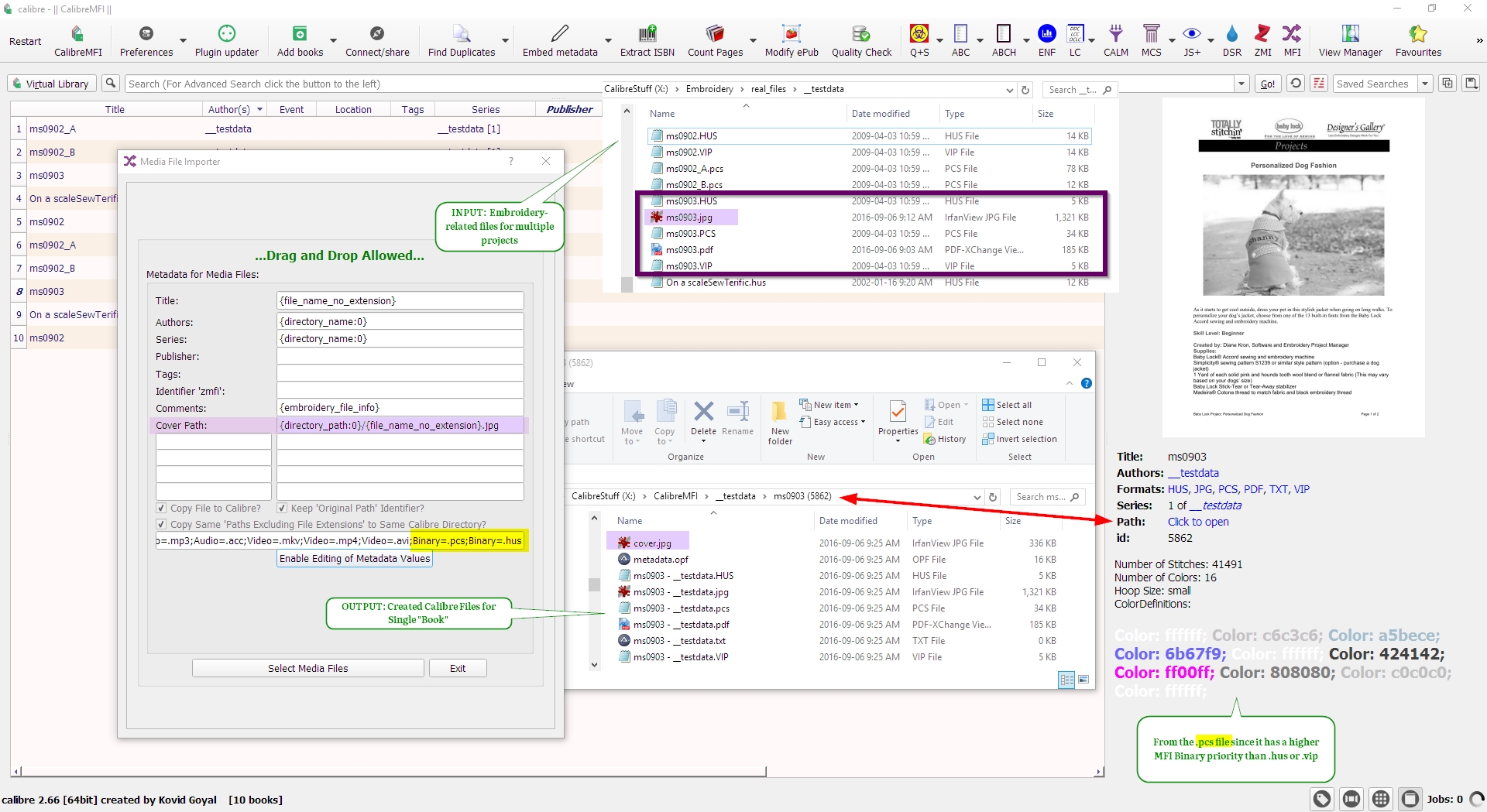Click the 'Click to open' path link
The height and width of the screenshot is (812, 1487).
tap(1198, 522)
